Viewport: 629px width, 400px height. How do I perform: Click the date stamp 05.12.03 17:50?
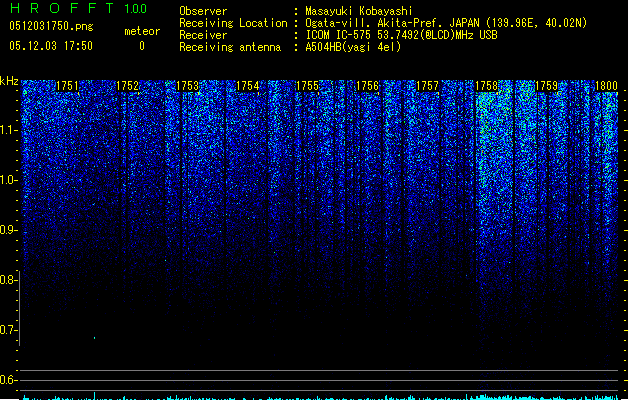click(51, 46)
